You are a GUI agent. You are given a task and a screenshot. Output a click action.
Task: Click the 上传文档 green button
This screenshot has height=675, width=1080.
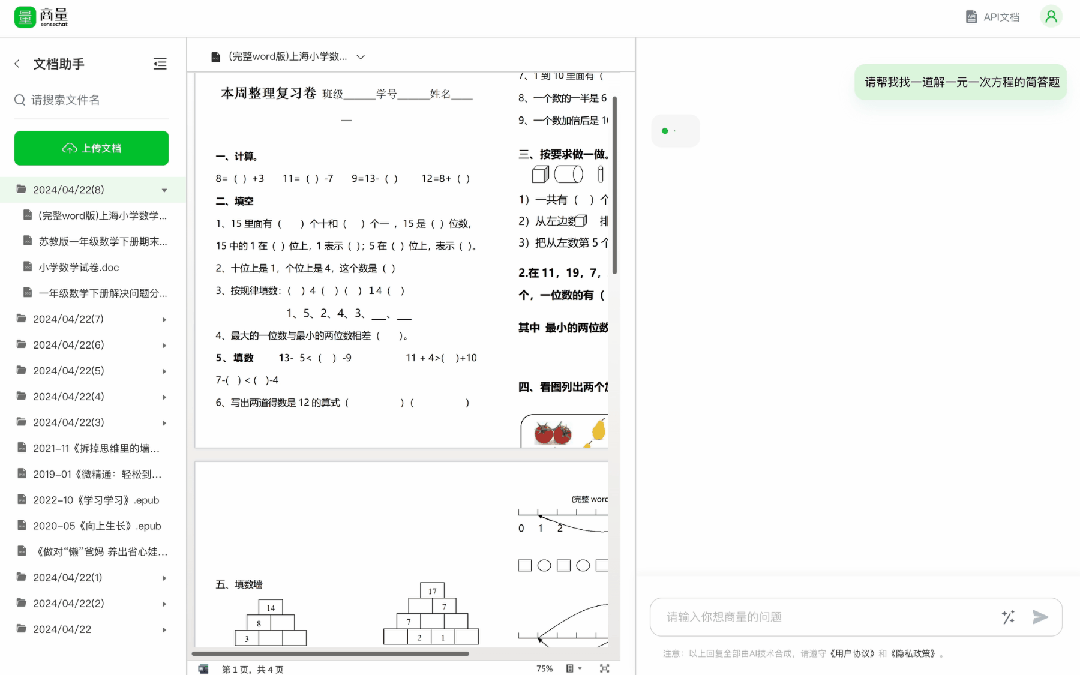coord(91,148)
